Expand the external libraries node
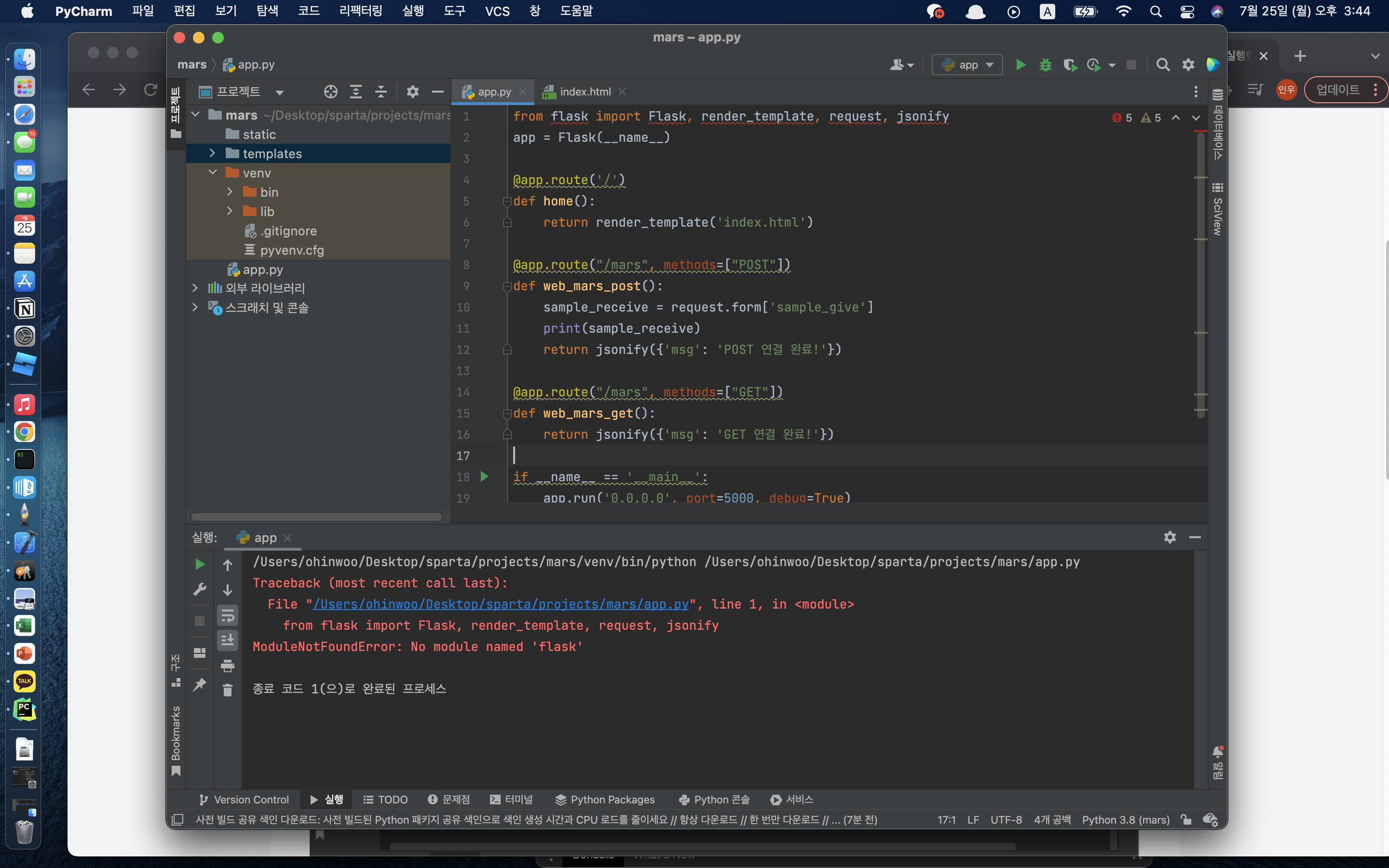Viewport: 1389px width, 868px height. [195, 288]
